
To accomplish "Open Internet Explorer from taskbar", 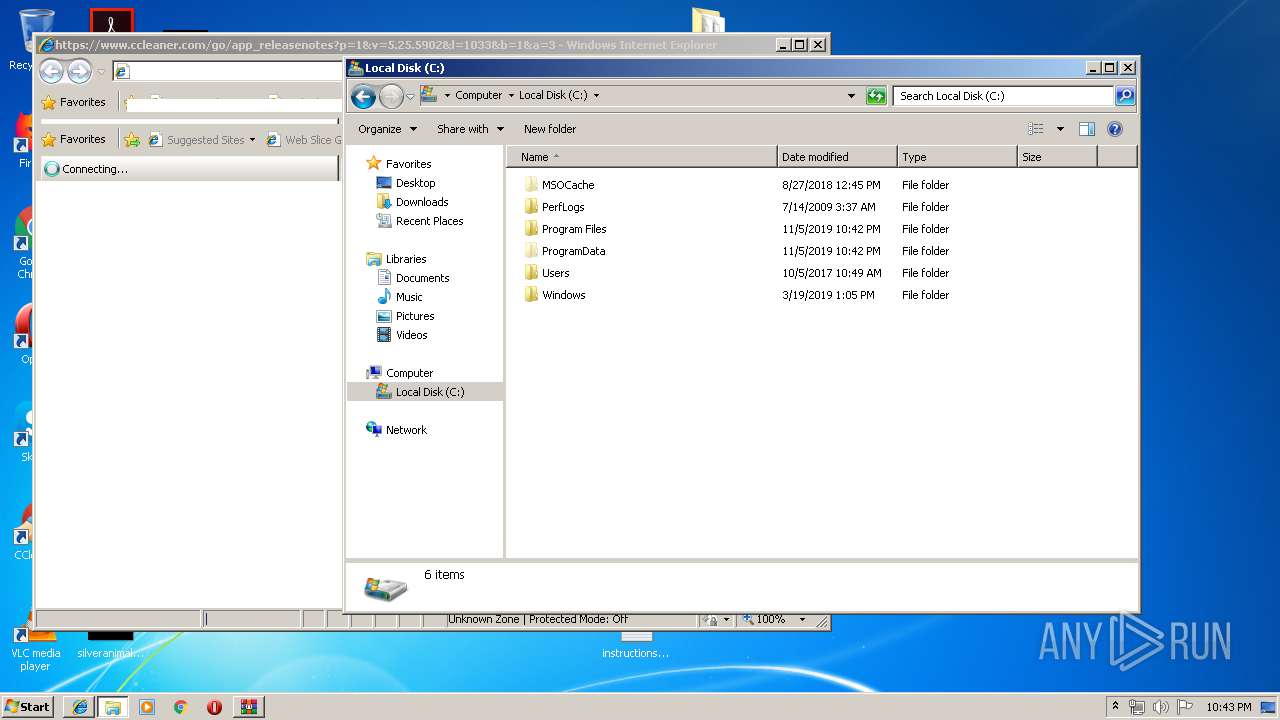I will pos(79,707).
